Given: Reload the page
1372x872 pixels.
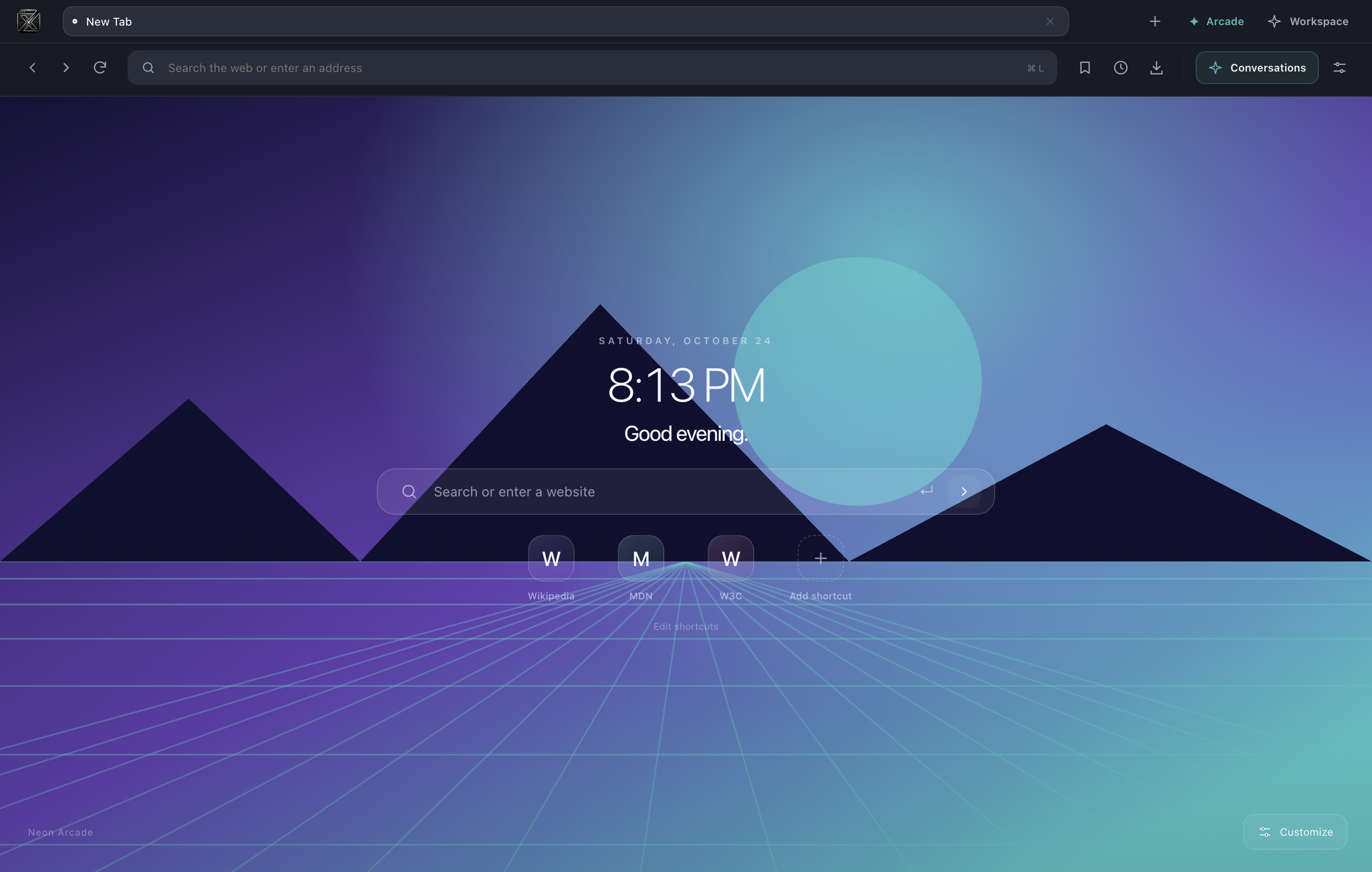Looking at the screenshot, I should click(100, 68).
